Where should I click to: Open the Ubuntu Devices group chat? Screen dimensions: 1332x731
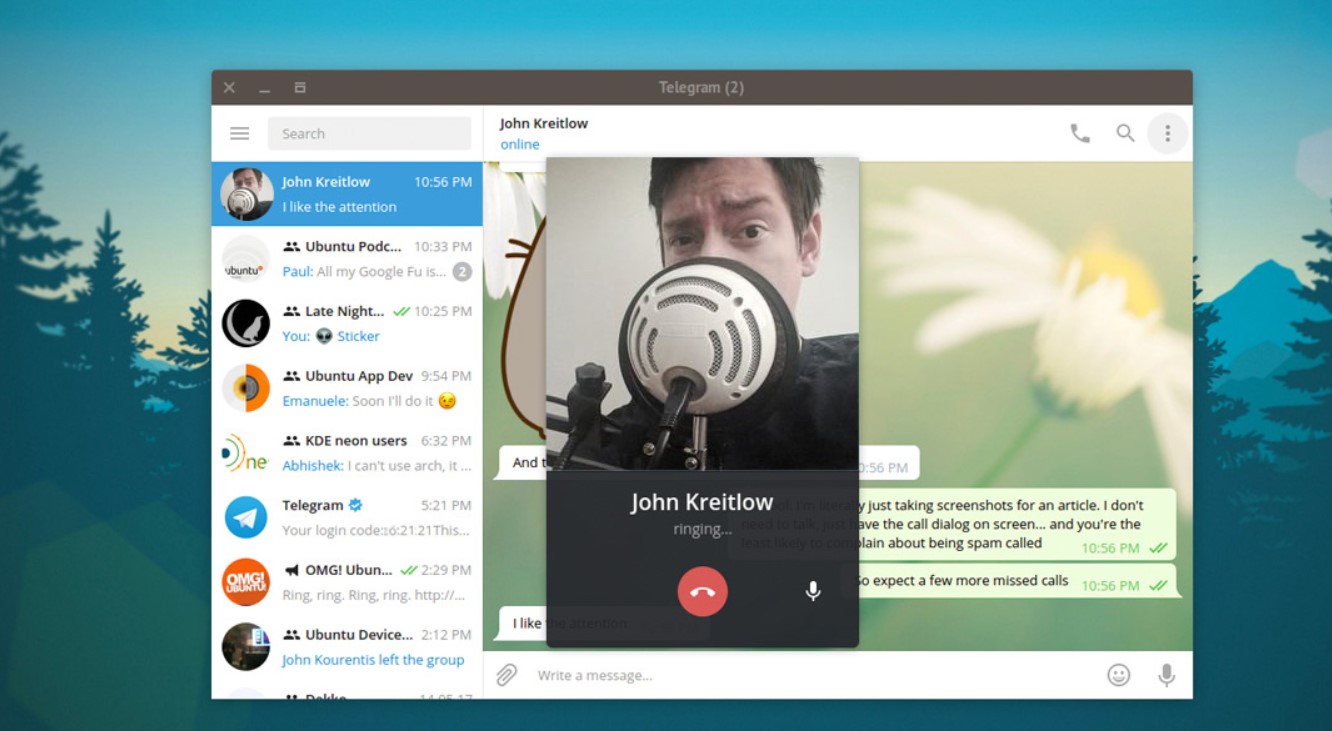tap(347, 647)
